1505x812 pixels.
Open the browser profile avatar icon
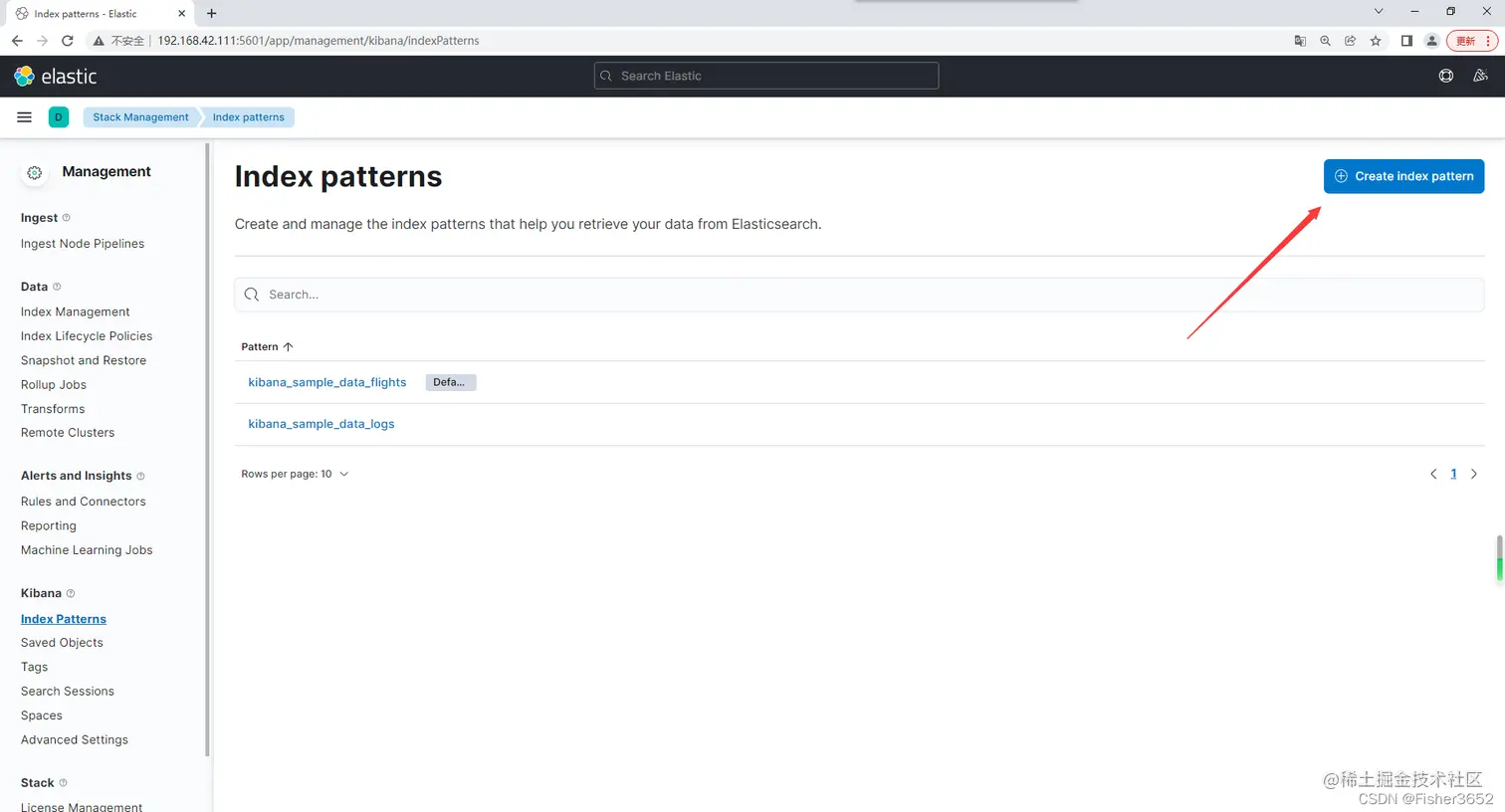tap(1431, 41)
